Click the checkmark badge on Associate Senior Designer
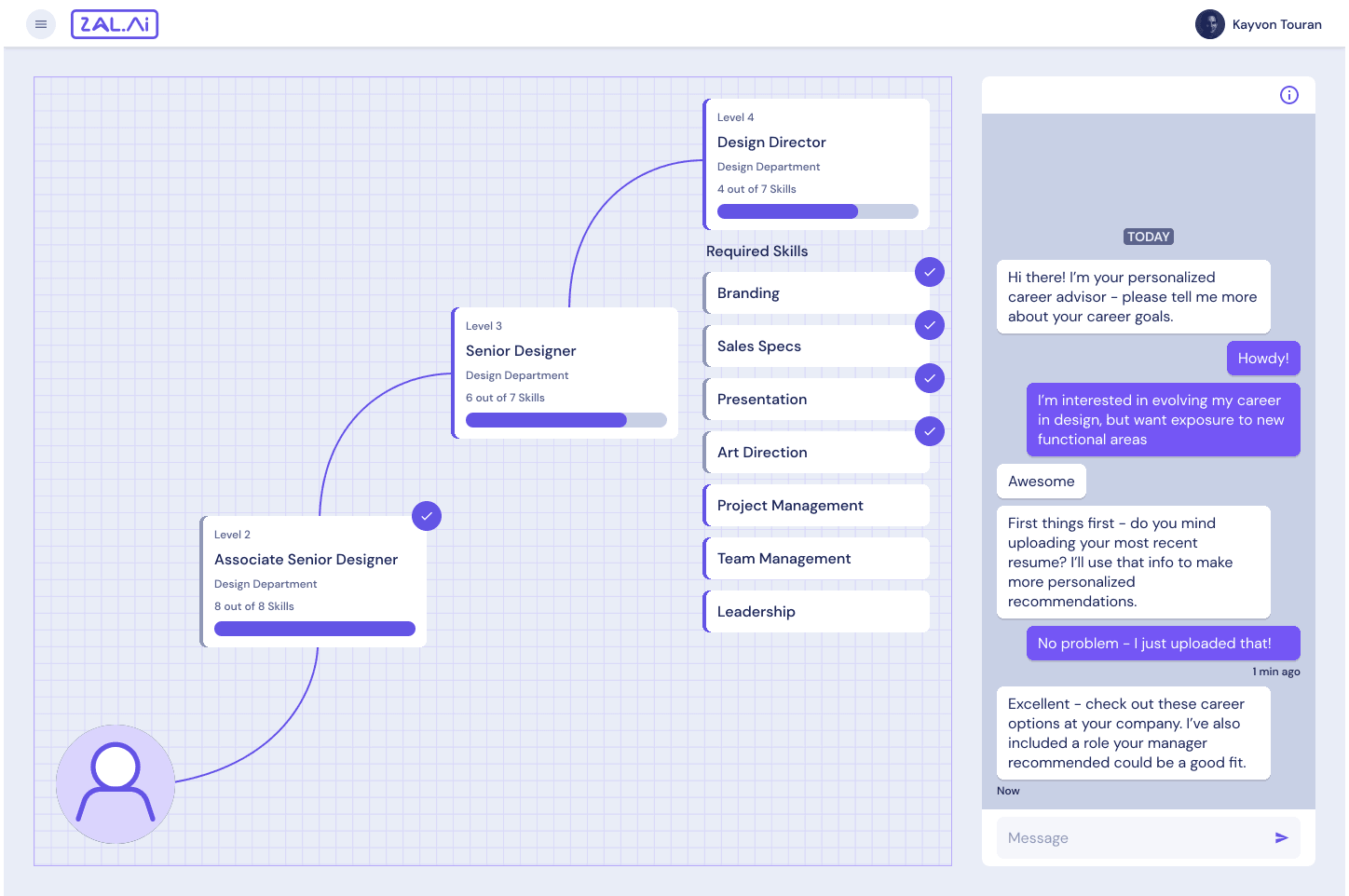 426,515
